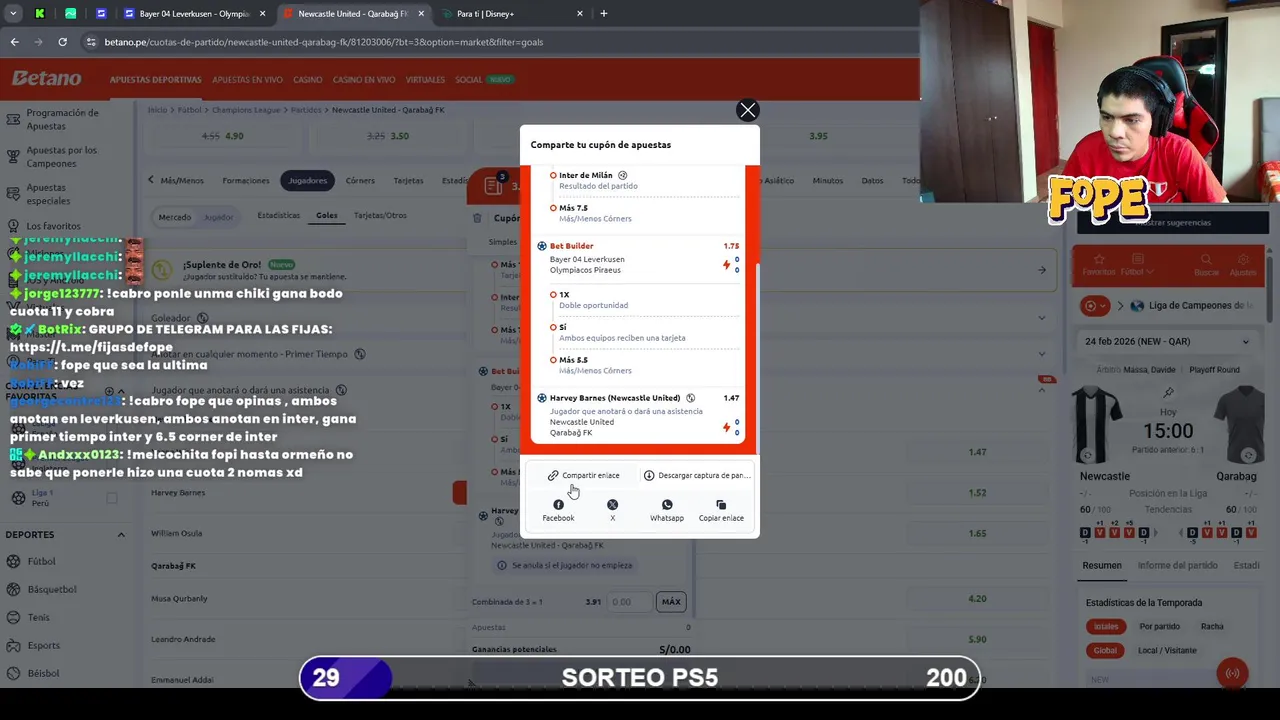Click the pin icon above the 15:00 kickoff time
Screen dimensions: 1280x720
[x=1168, y=393]
